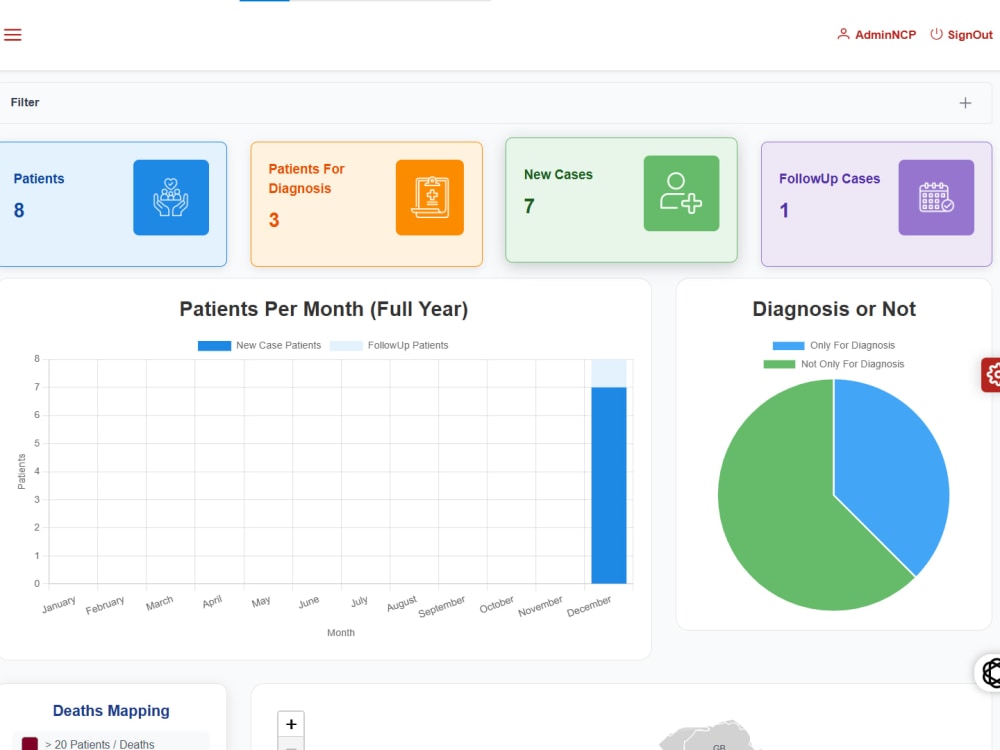The image size is (1000, 750).
Task: Toggle Not Only For Diagnosis legend swatch
Action: point(779,364)
